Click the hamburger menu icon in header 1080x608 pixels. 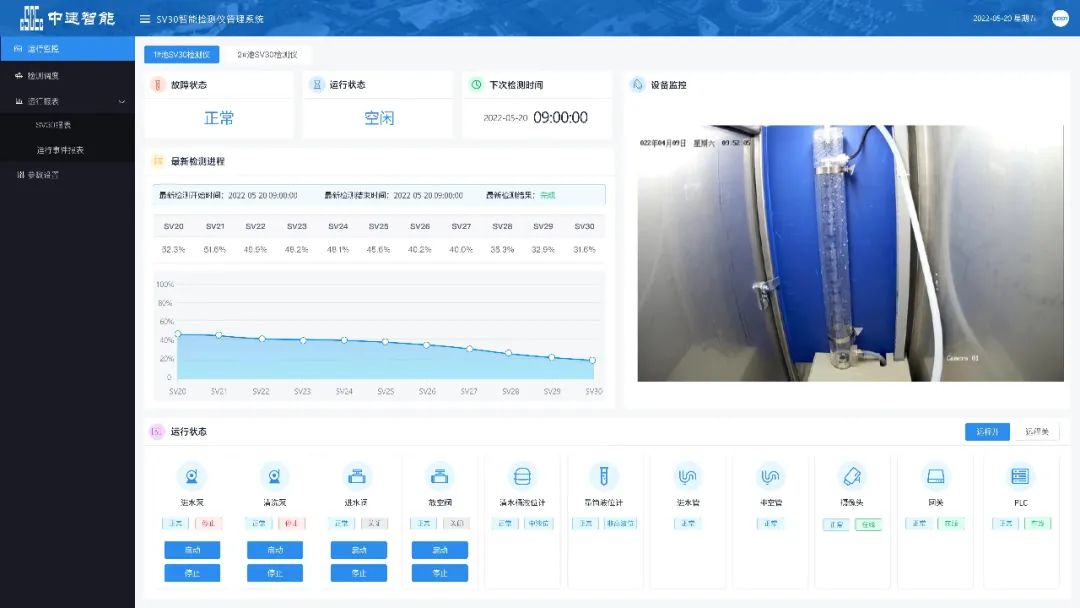[145, 19]
